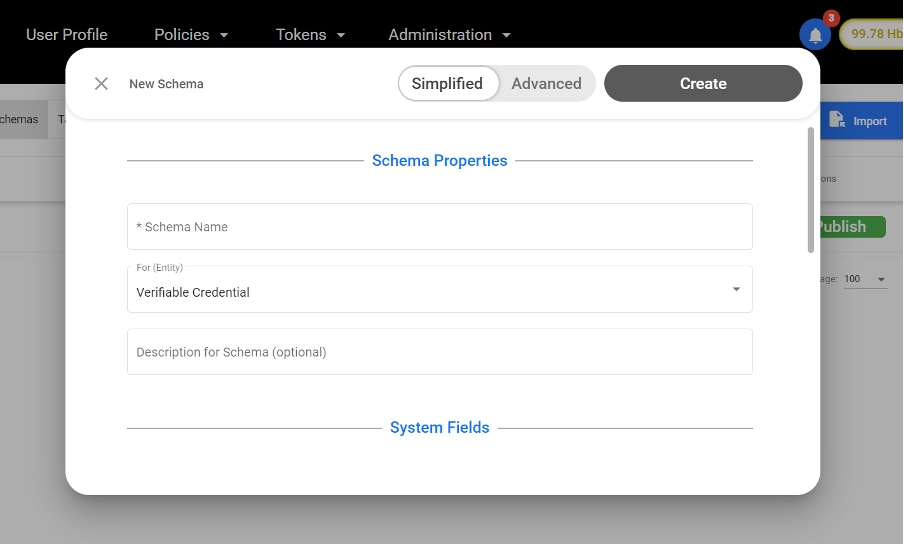Click the Import file icon
This screenshot has height=544, width=904.
[836, 120]
